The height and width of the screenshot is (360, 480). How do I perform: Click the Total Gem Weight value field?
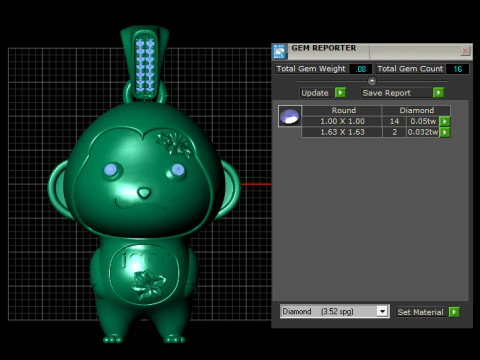pyautogui.click(x=361, y=69)
